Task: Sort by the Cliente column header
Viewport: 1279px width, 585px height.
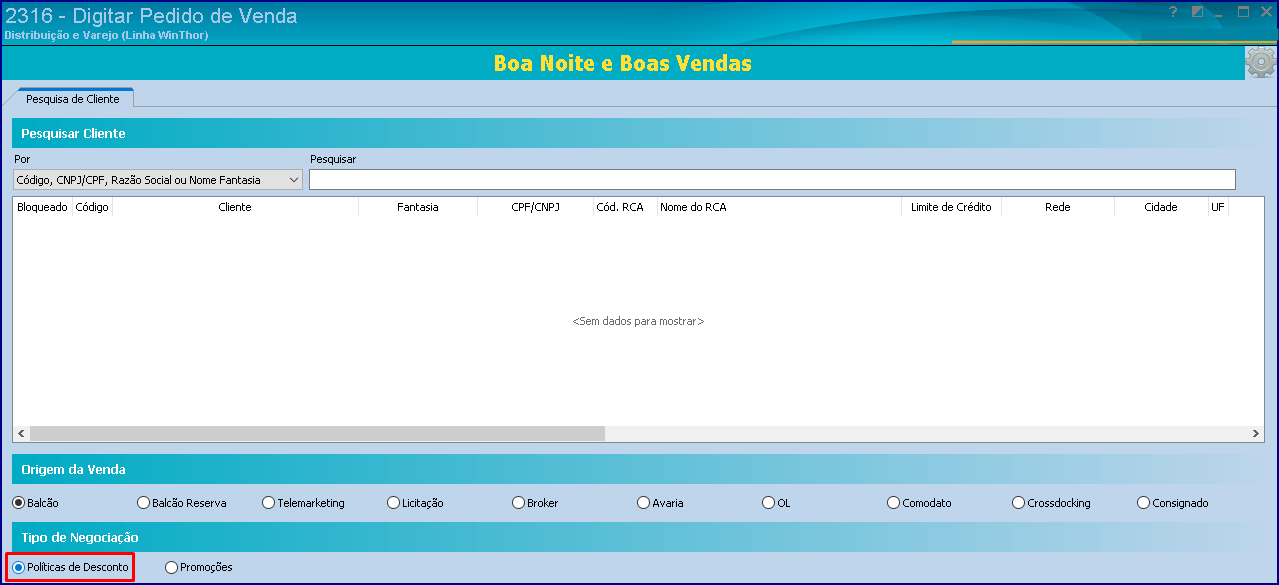Action: click(x=235, y=207)
